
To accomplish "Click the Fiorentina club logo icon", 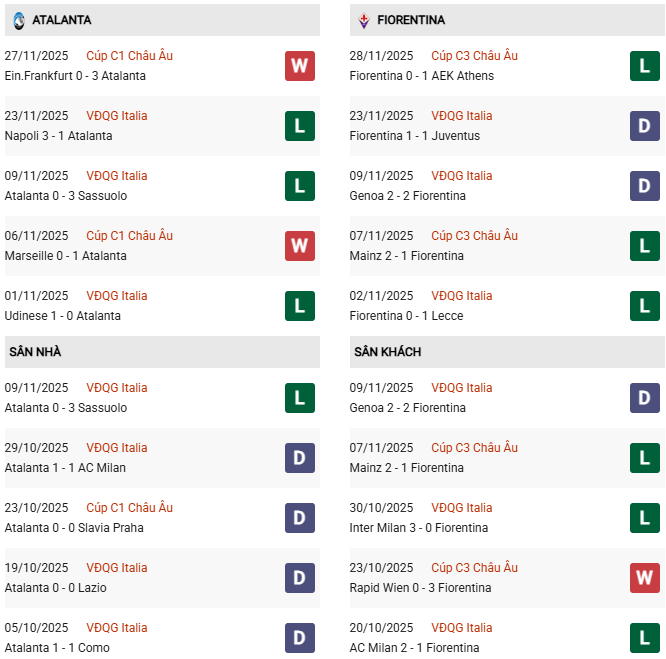I will click(364, 20).
